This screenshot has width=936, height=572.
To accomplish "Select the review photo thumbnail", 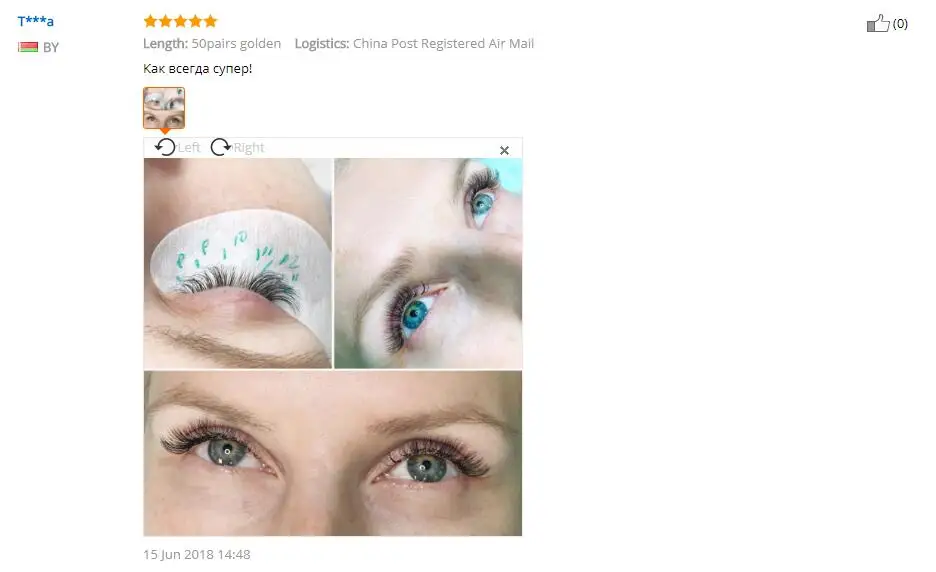I will point(164,108).
